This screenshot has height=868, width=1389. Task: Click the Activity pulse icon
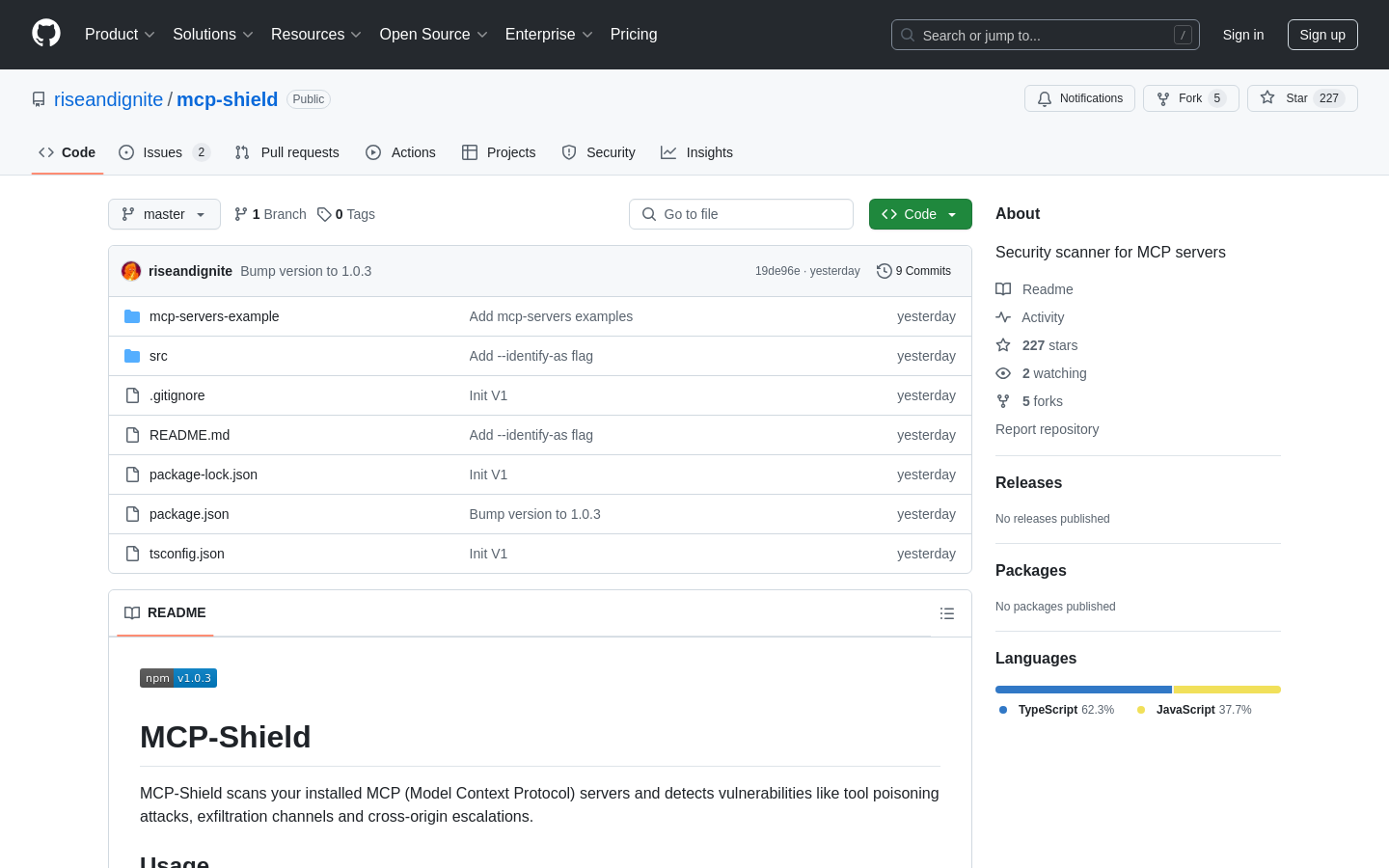coord(1003,317)
